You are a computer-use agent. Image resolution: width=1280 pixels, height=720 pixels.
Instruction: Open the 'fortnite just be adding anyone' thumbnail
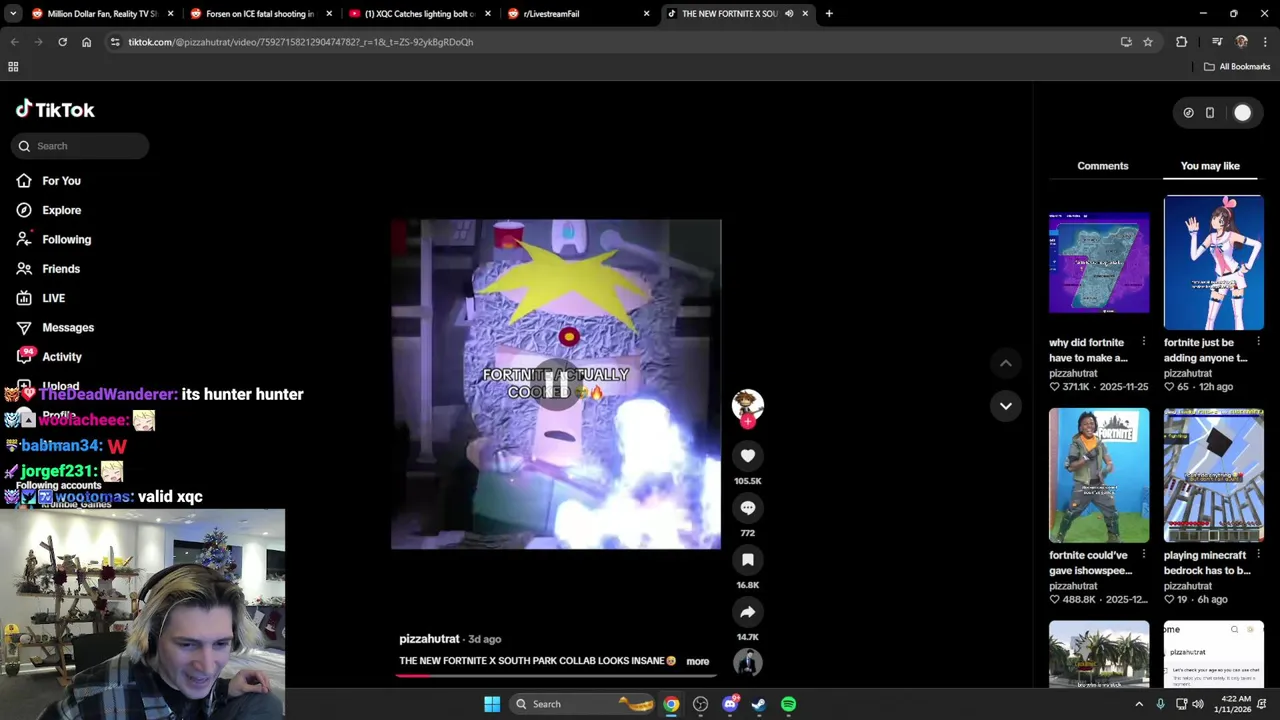click(1213, 262)
